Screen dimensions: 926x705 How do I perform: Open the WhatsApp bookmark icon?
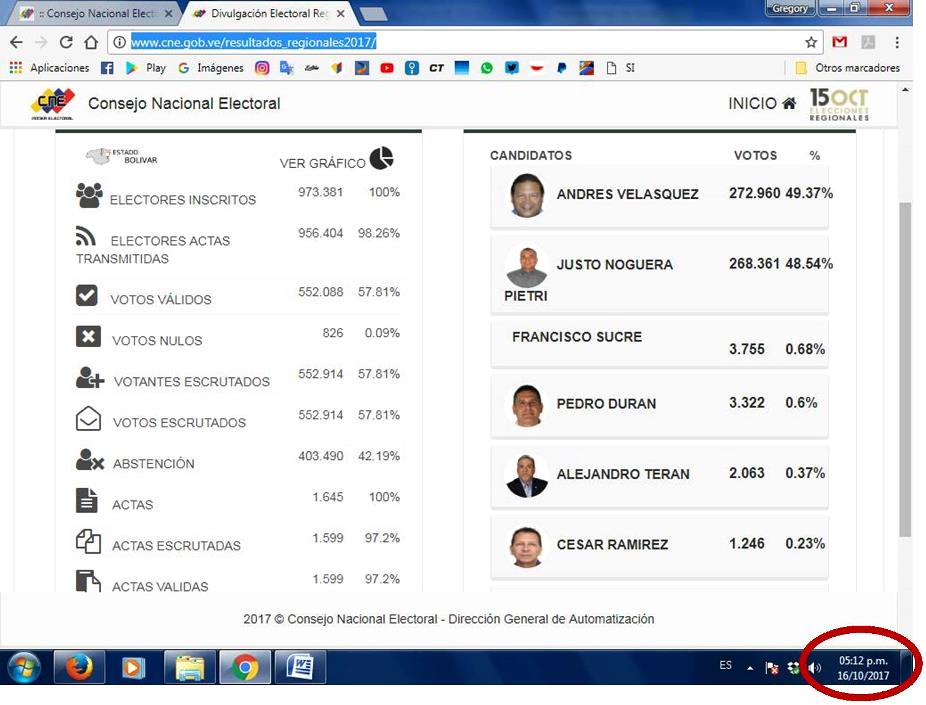[x=487, y=68]
